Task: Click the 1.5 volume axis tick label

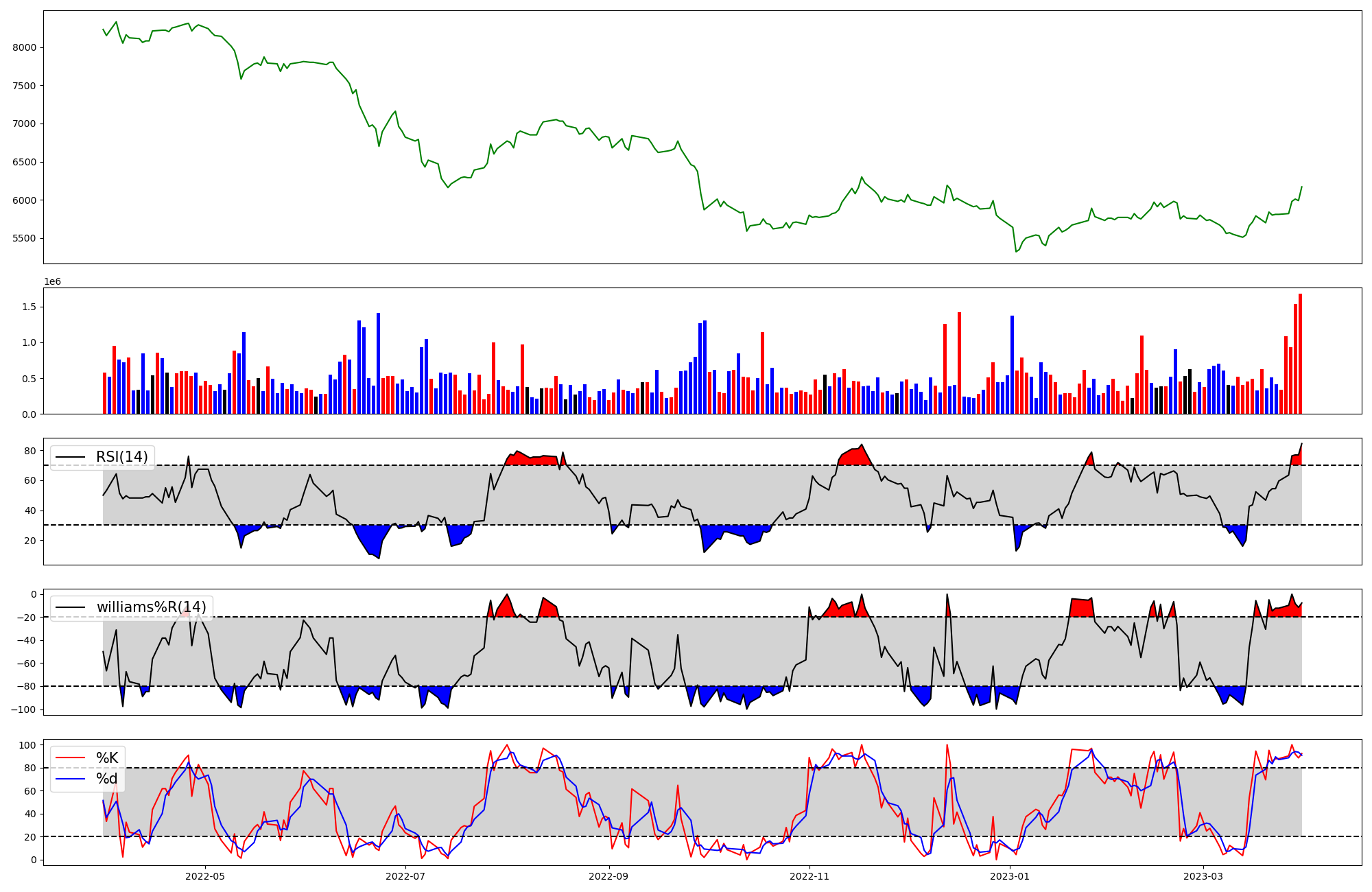Action: 30,307
